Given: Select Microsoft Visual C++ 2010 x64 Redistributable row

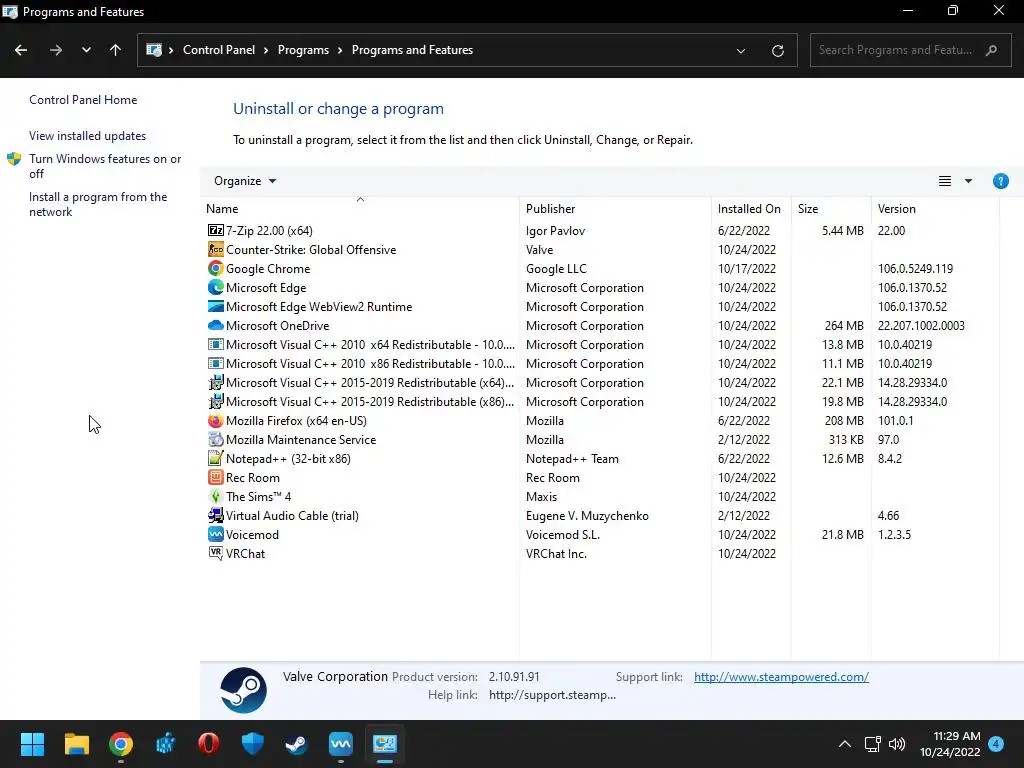Looking at the screenshot, I should click(600, 344).
